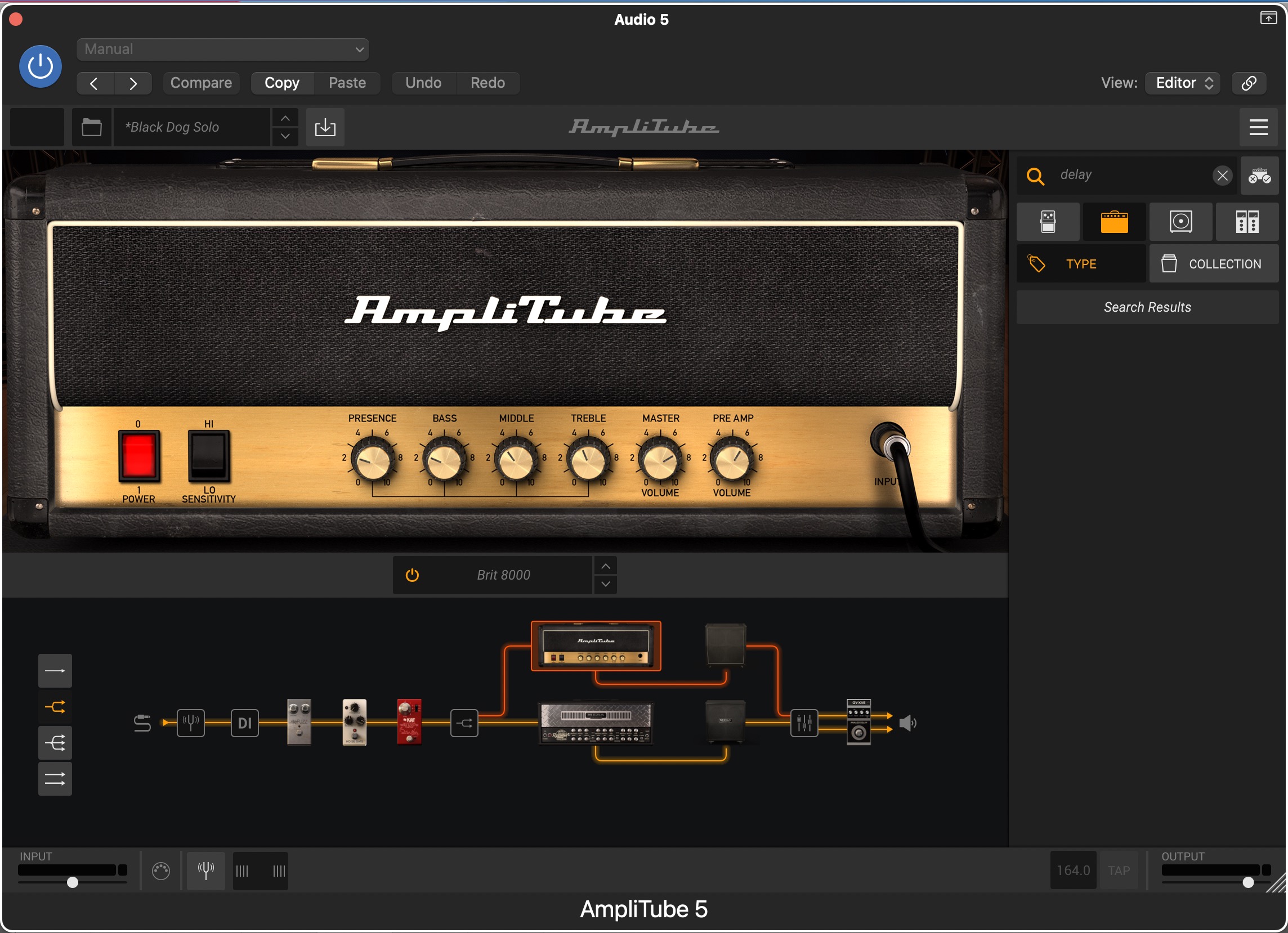This screenshot has height=933, width=1288.
Task: Select the analog delay pedal at chain end
Action: coord(858,722)
